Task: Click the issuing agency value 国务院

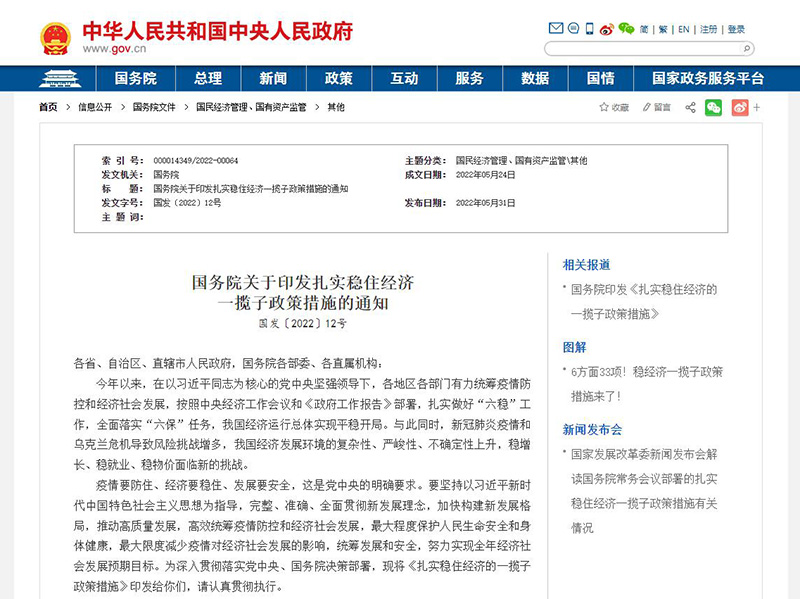Action: 166,174
